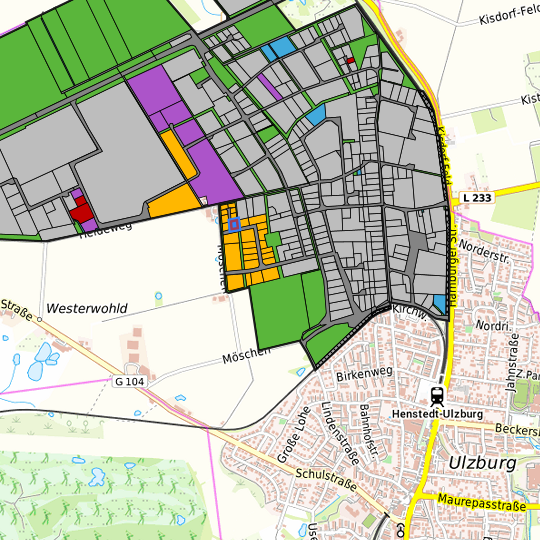Click the Norderstr. street label
This screenshot has width=540, height=540.
click(484, 252)
